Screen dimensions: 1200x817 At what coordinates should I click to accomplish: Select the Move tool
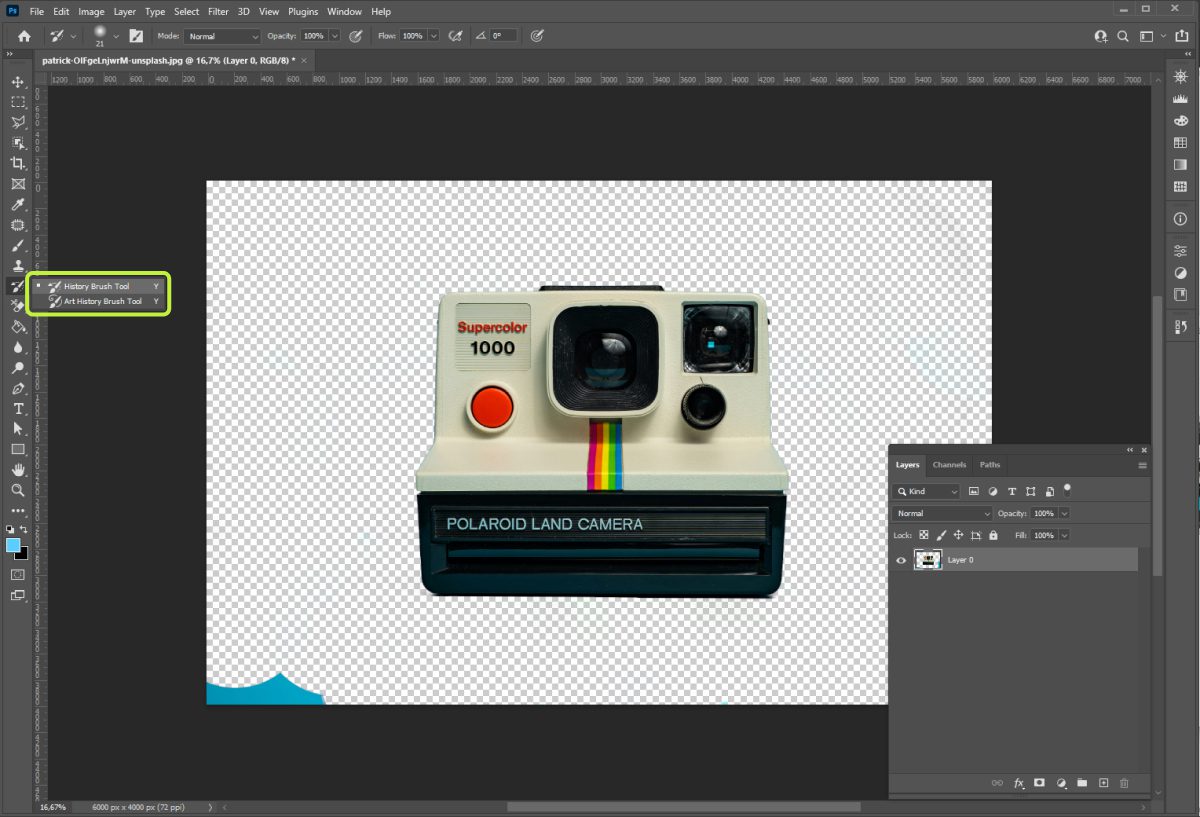coord(18,81)
